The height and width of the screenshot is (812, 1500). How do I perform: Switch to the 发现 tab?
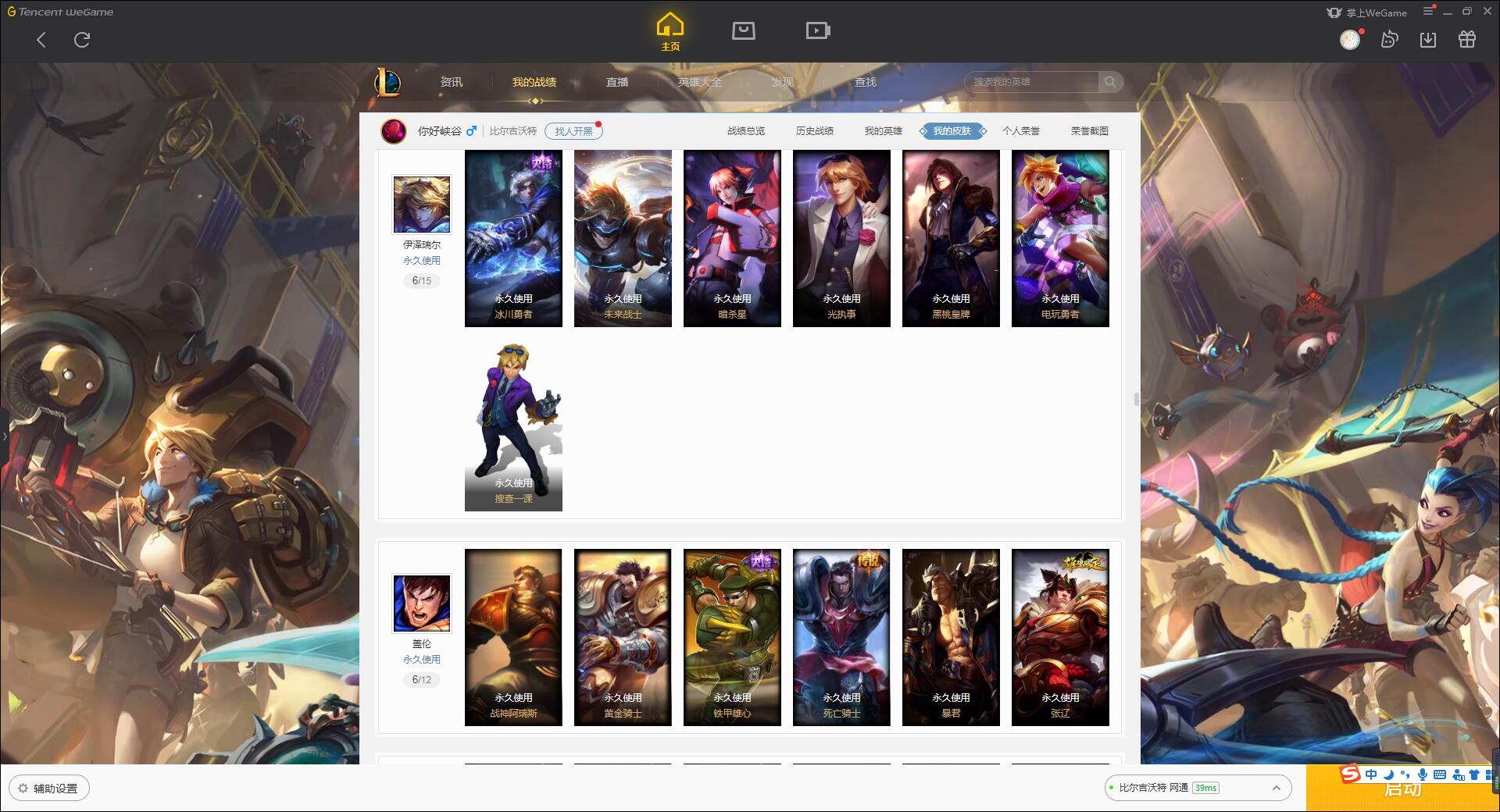pyautogui.click(x=783, y=82)
